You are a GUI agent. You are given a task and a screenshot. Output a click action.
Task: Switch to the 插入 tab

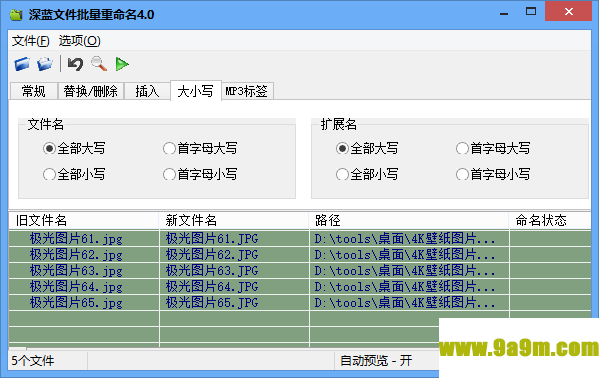click(x=147, y=91)
